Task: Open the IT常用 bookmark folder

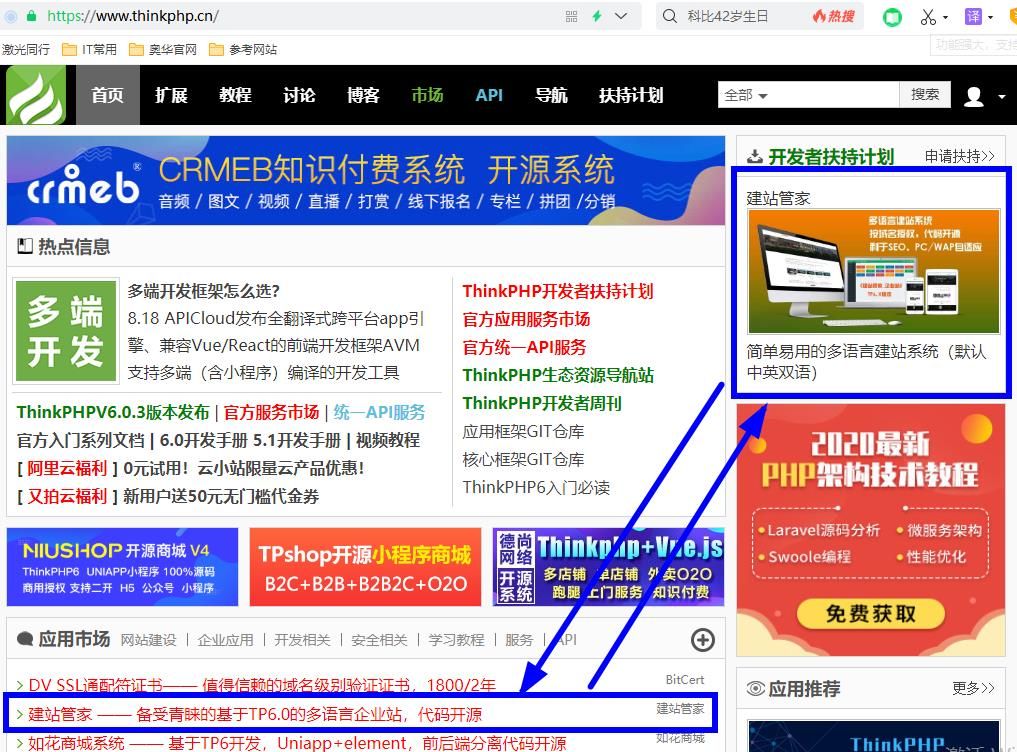Action: pos(90,49)
